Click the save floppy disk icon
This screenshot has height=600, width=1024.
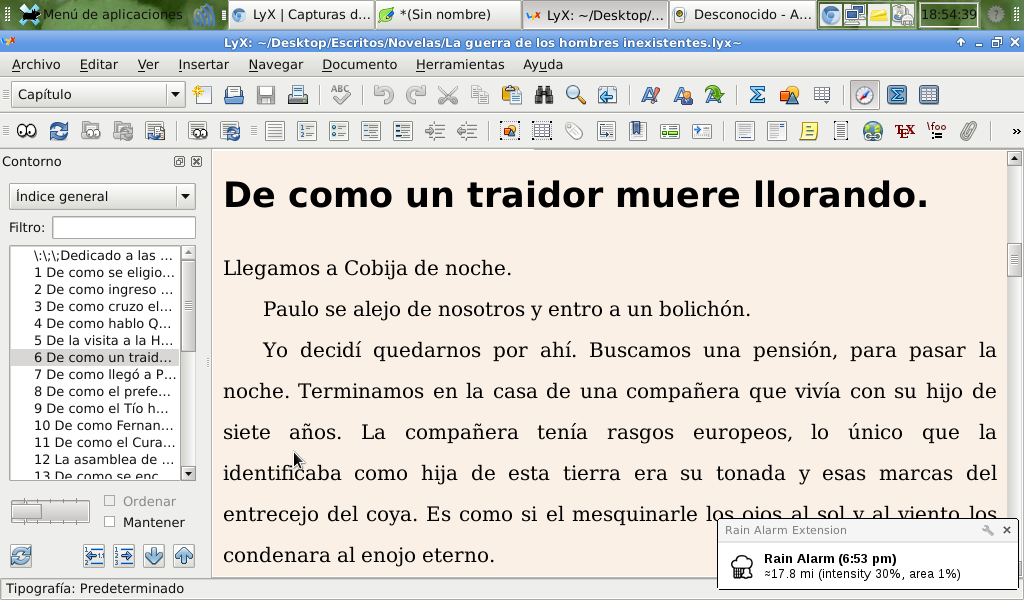point(266,95)
